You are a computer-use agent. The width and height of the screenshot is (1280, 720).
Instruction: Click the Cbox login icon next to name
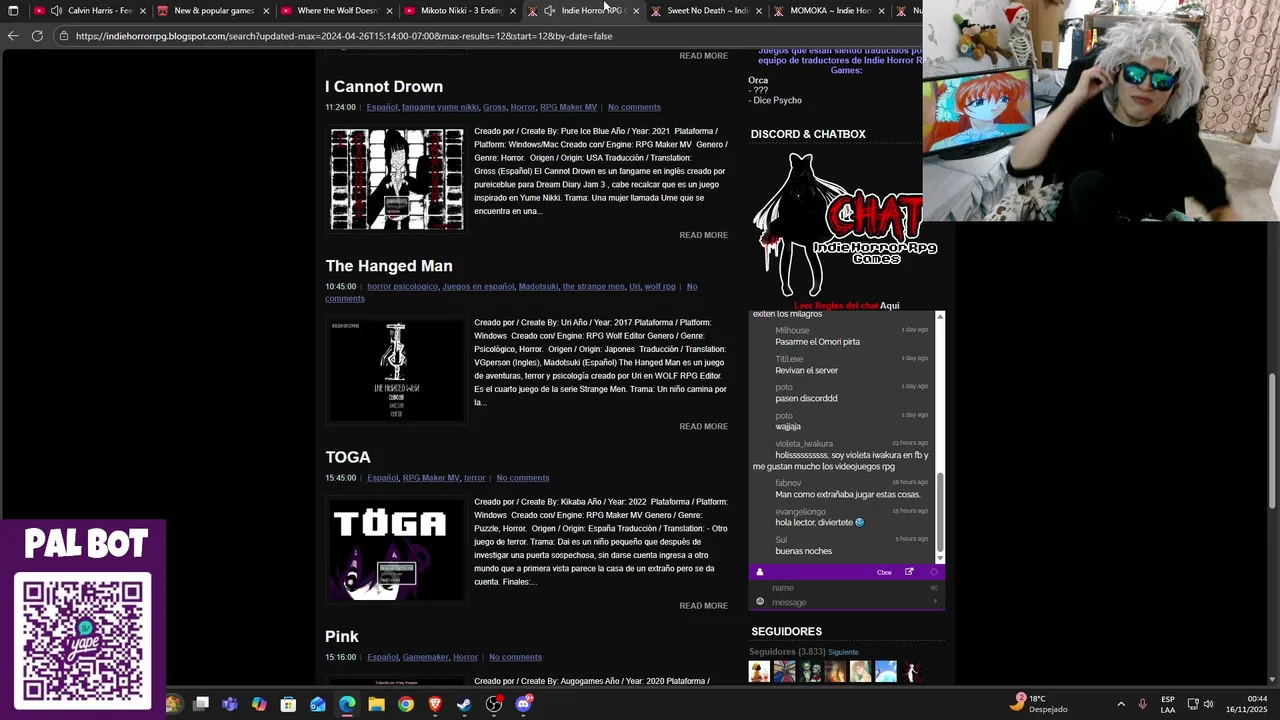click(x=934, y=588)
